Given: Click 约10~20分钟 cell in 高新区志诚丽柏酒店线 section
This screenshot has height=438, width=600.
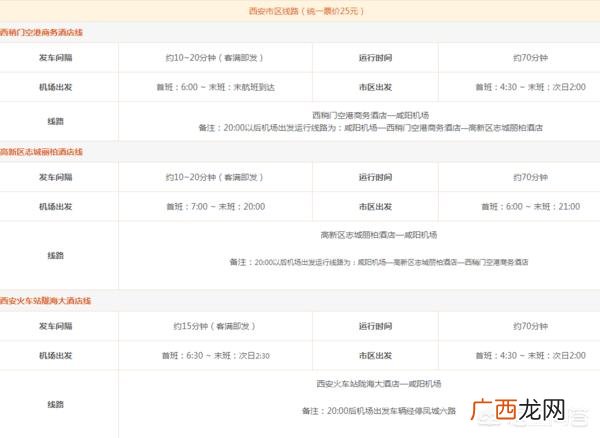Looking at the screenshot, I should pos(215,177).
